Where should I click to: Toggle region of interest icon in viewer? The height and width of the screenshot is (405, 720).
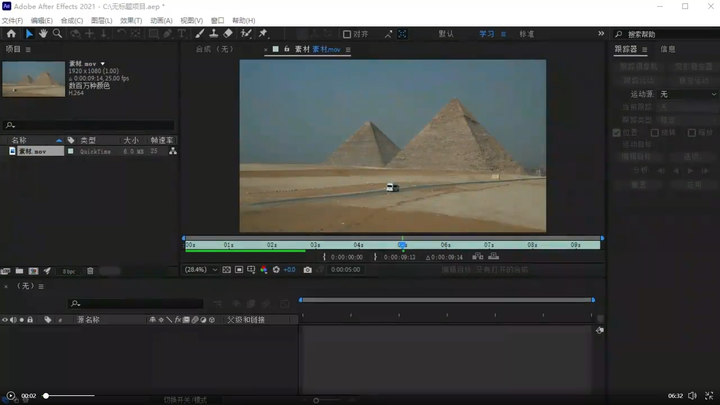pos(239,270)
